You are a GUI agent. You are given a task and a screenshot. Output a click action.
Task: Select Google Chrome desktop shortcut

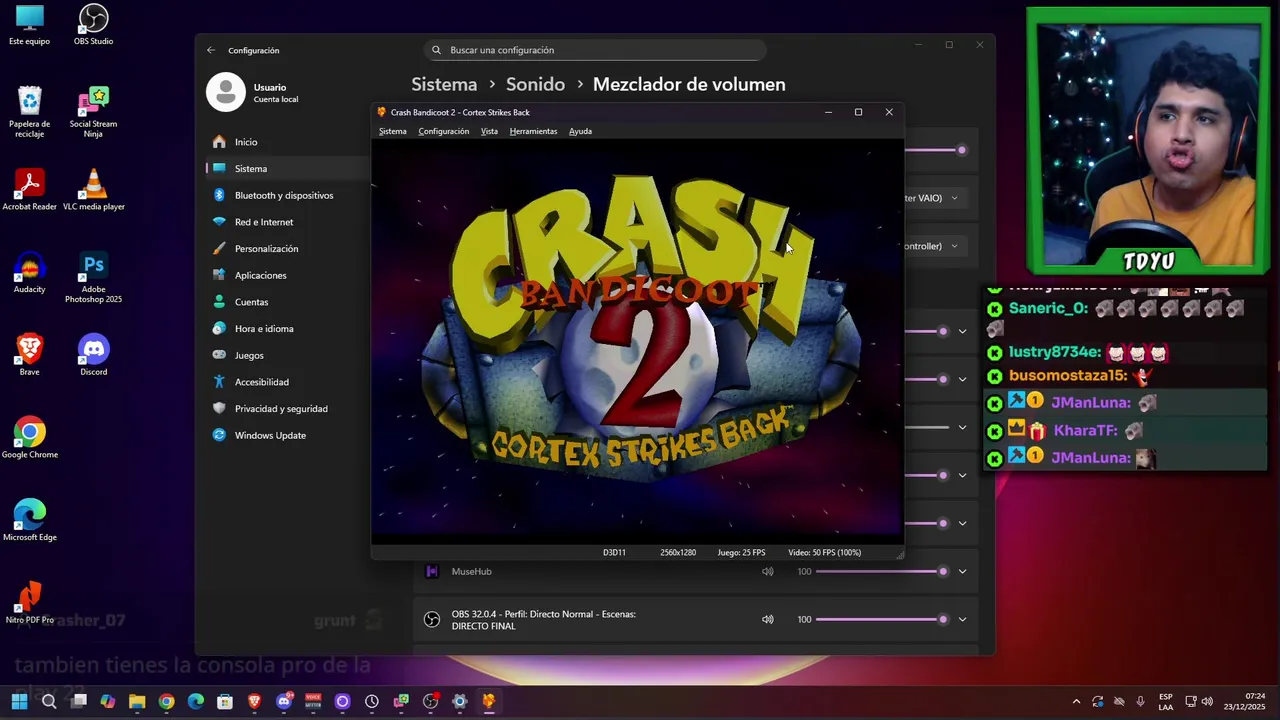pos(29,438)
